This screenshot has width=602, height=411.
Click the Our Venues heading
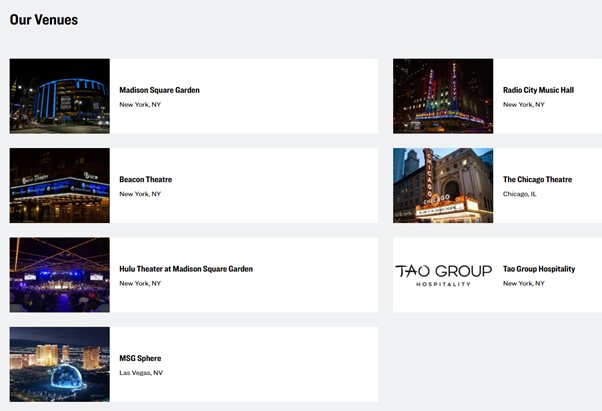point(44,20)
